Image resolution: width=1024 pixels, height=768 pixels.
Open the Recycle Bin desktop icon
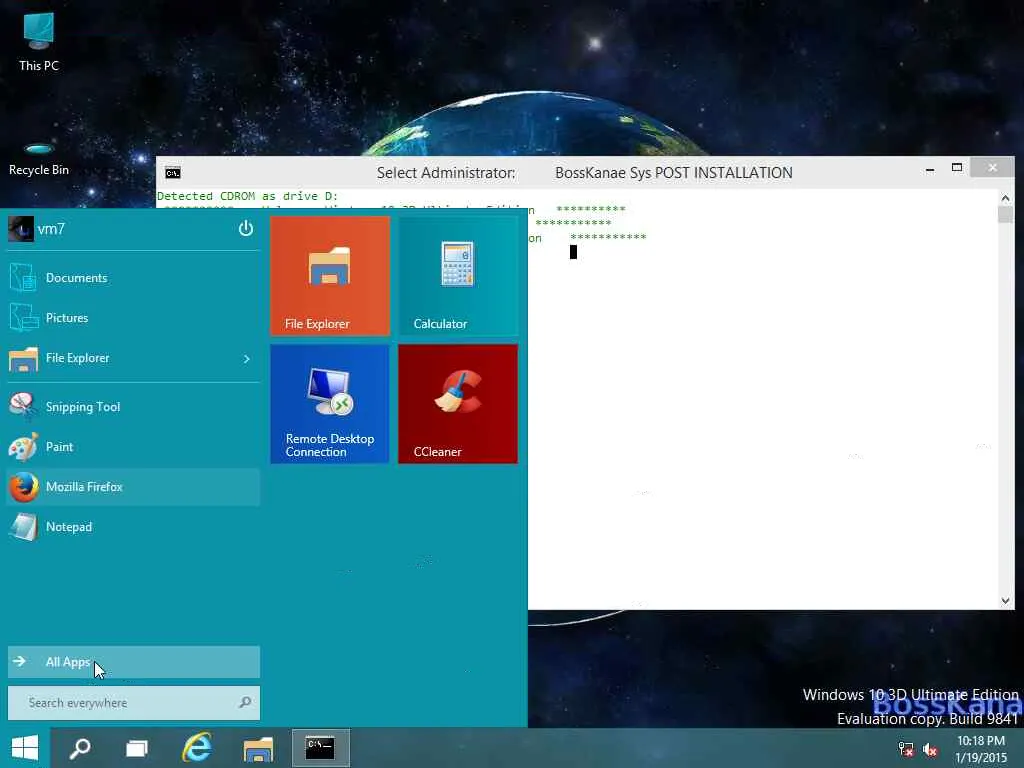39,159
